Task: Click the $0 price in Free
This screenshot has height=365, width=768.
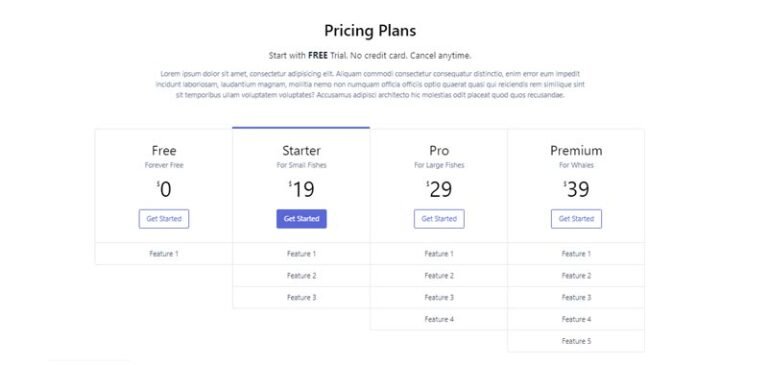Action: tap(164, 189)
